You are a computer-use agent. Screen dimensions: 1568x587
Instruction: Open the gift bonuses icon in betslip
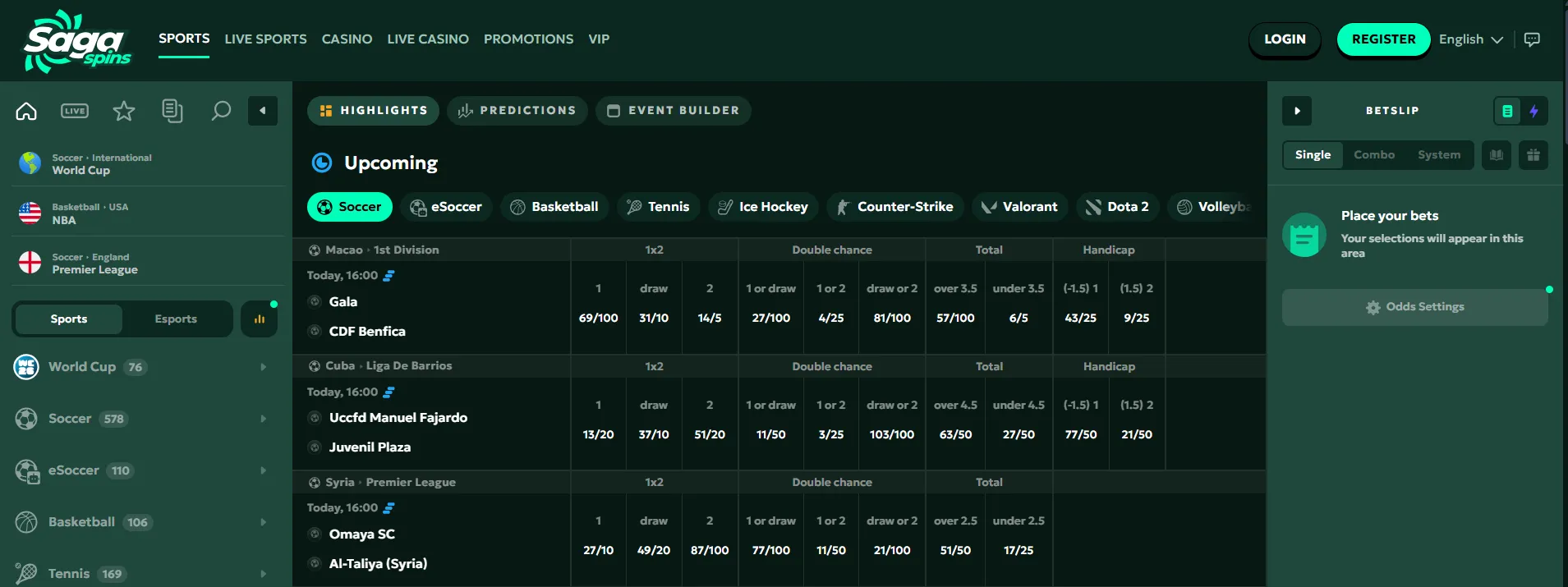click(1534, 155)
